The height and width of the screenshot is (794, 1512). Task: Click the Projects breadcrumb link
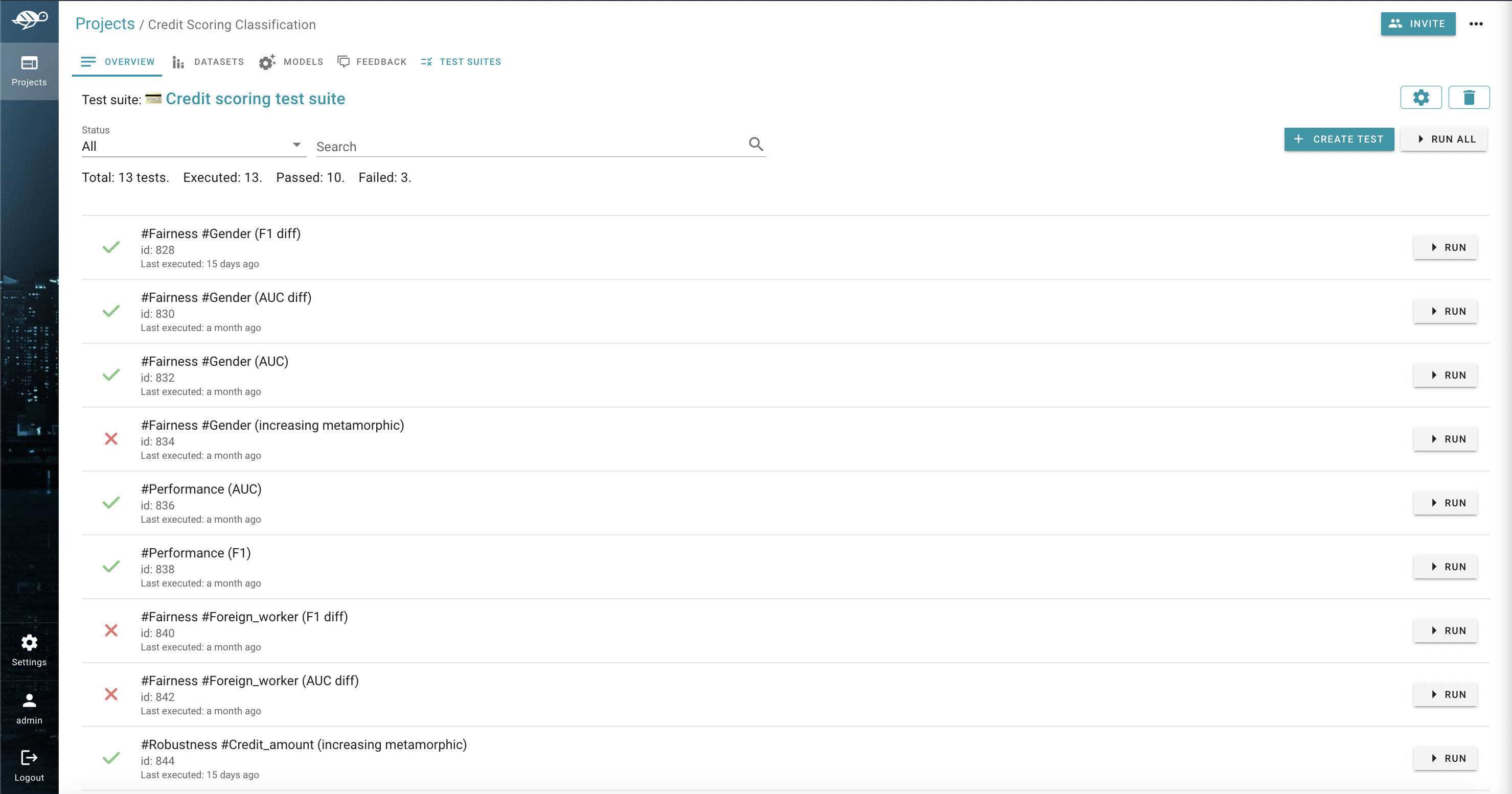point(105,24)
